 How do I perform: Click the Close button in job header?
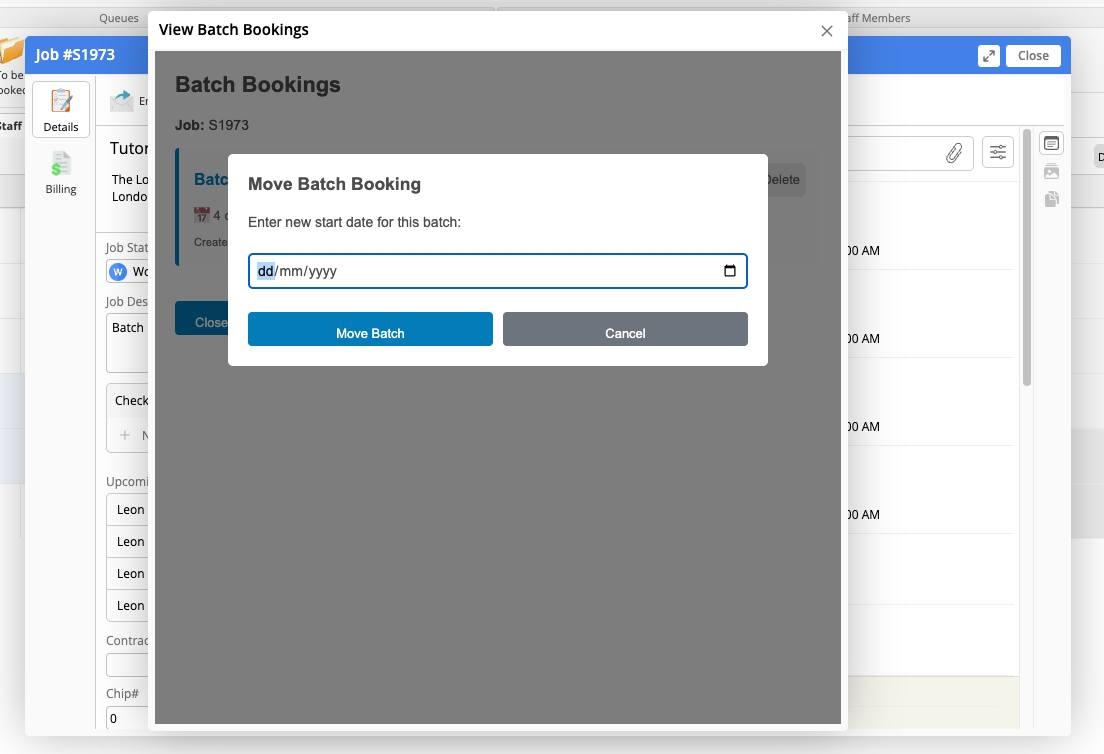click(x=1033, y=56)
